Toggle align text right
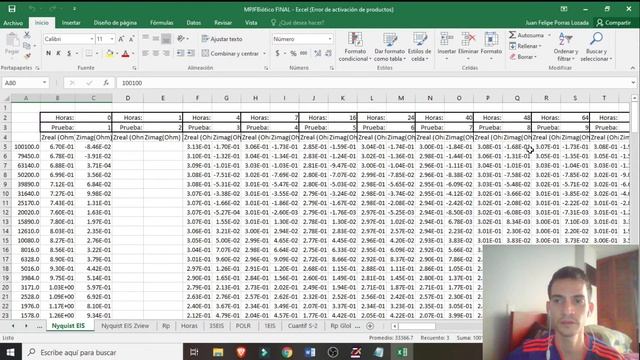The height and width of the screenshot is (360, 640). pyautogui.click(x=166, y=53)
